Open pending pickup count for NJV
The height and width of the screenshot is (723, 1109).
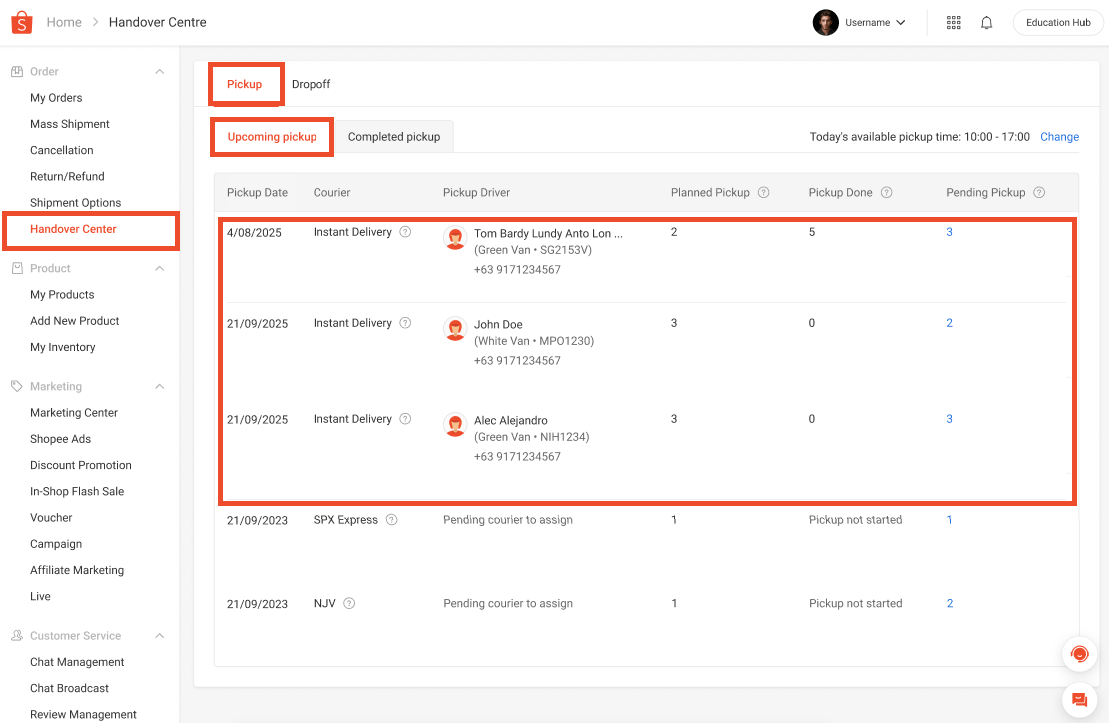[x=950, y=603]
